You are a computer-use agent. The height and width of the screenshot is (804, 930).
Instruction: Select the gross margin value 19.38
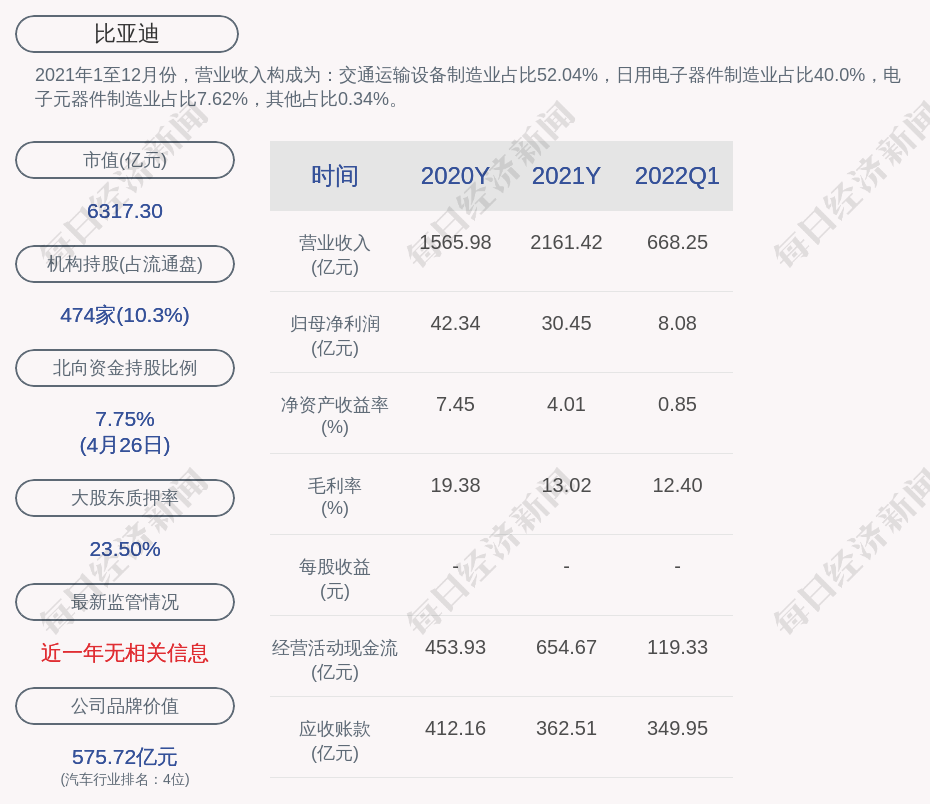click(x=456, y=486)
